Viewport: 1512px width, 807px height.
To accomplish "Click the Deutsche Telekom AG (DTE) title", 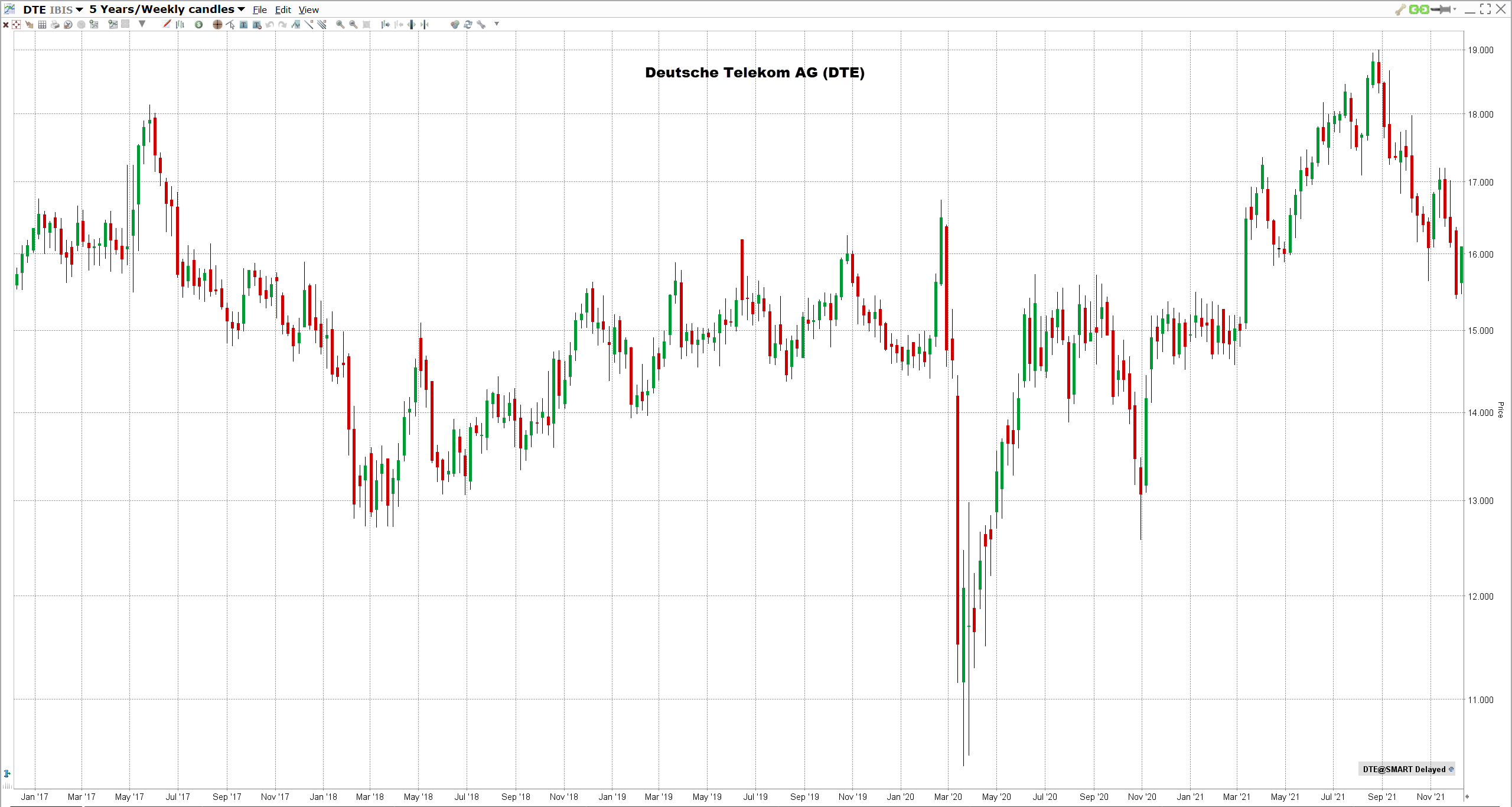I will (755, 73).
